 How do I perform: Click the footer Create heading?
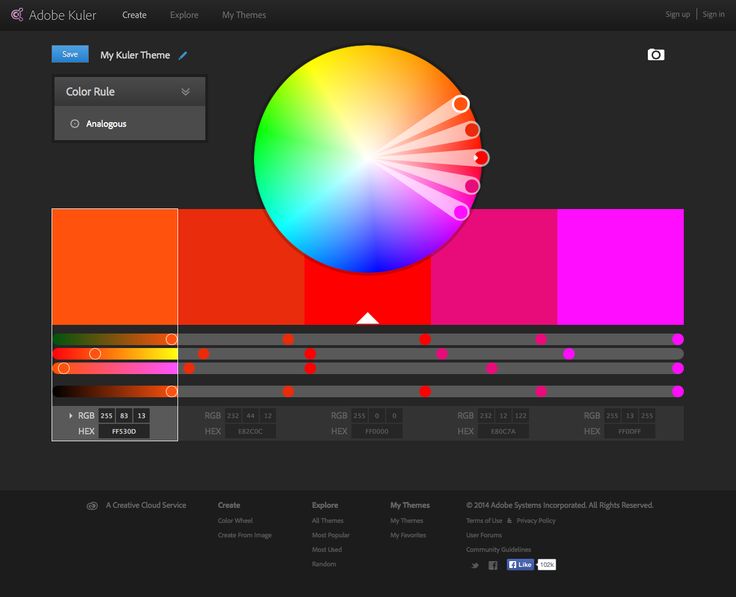229,505
